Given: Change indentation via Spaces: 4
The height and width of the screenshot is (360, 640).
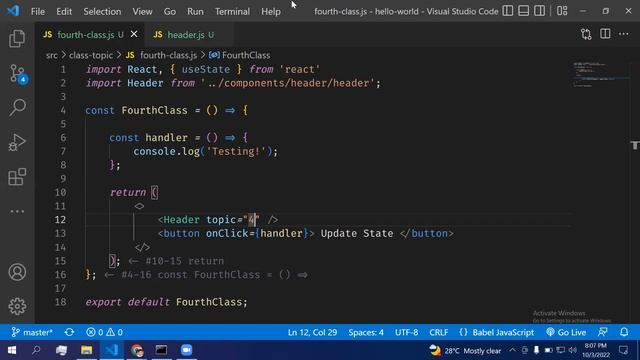Looking at the screenshot, I should pyautogui.click(x=366, y=332).
